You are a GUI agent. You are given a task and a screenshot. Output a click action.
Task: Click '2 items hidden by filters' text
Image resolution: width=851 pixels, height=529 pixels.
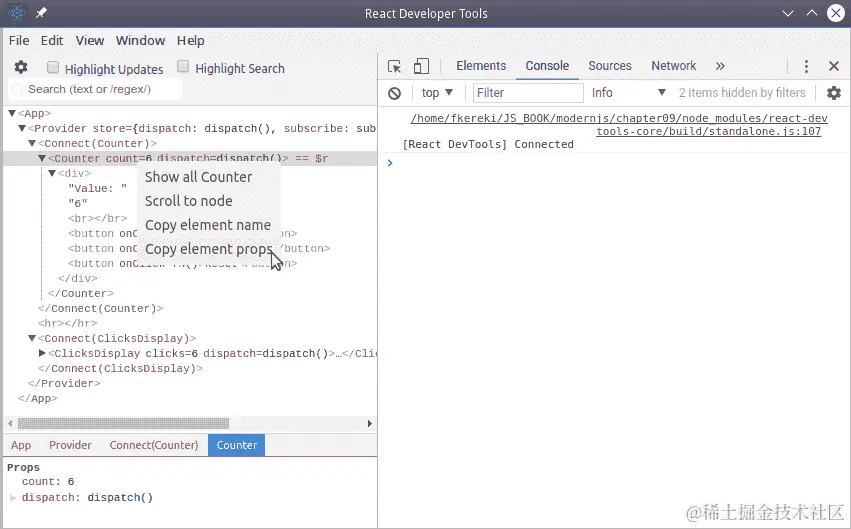coord(742,93)
